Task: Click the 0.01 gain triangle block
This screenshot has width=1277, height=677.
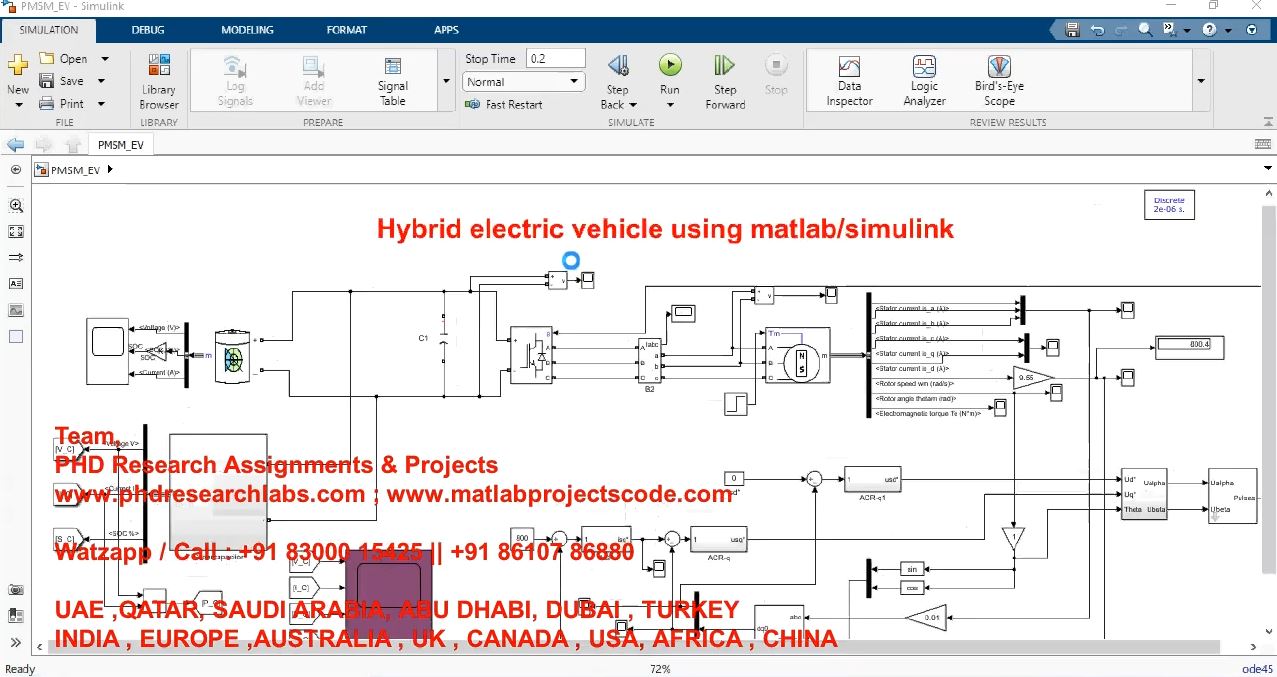Action: 926,617
